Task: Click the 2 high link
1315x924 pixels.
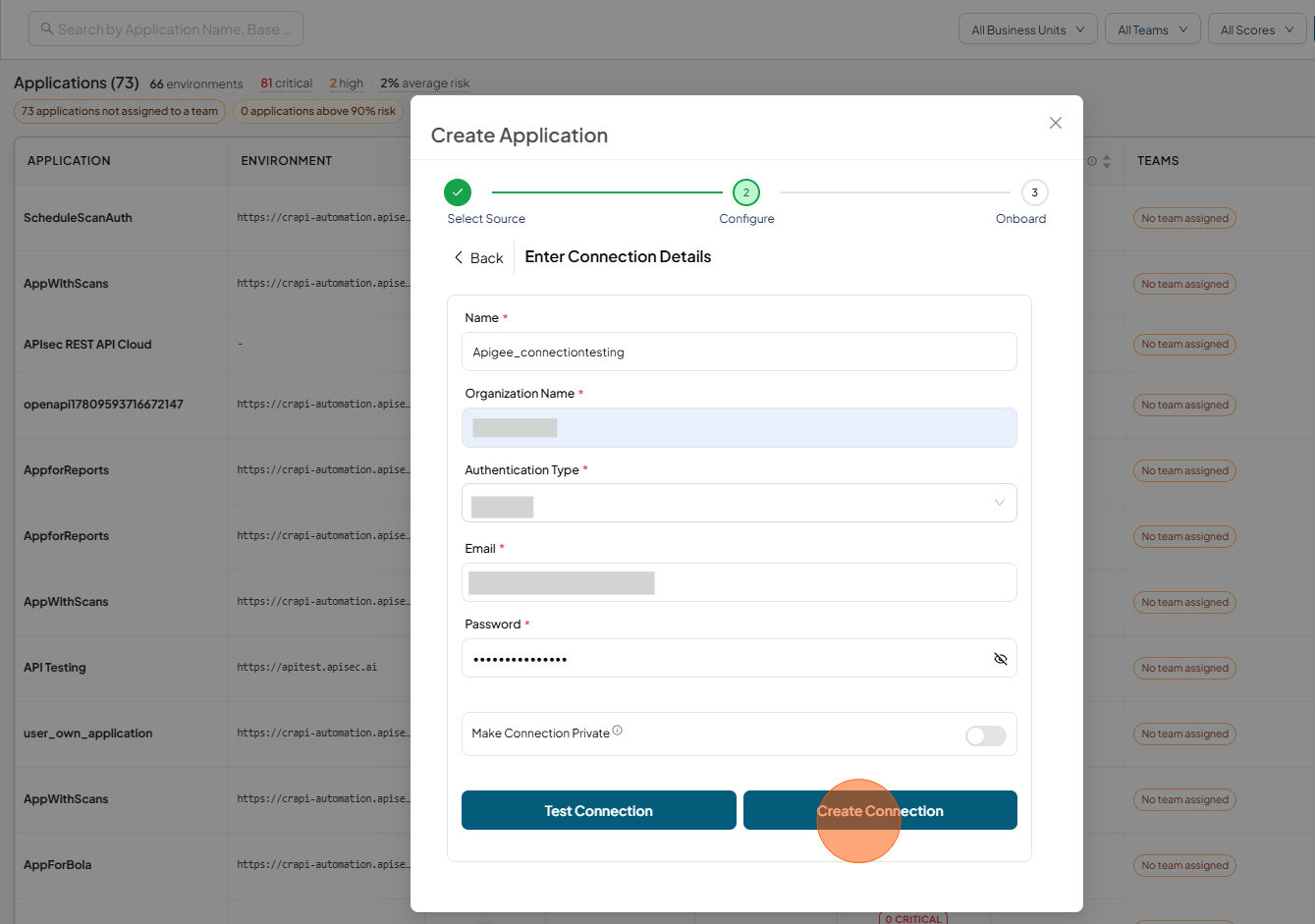Action: tap(347, 83)
